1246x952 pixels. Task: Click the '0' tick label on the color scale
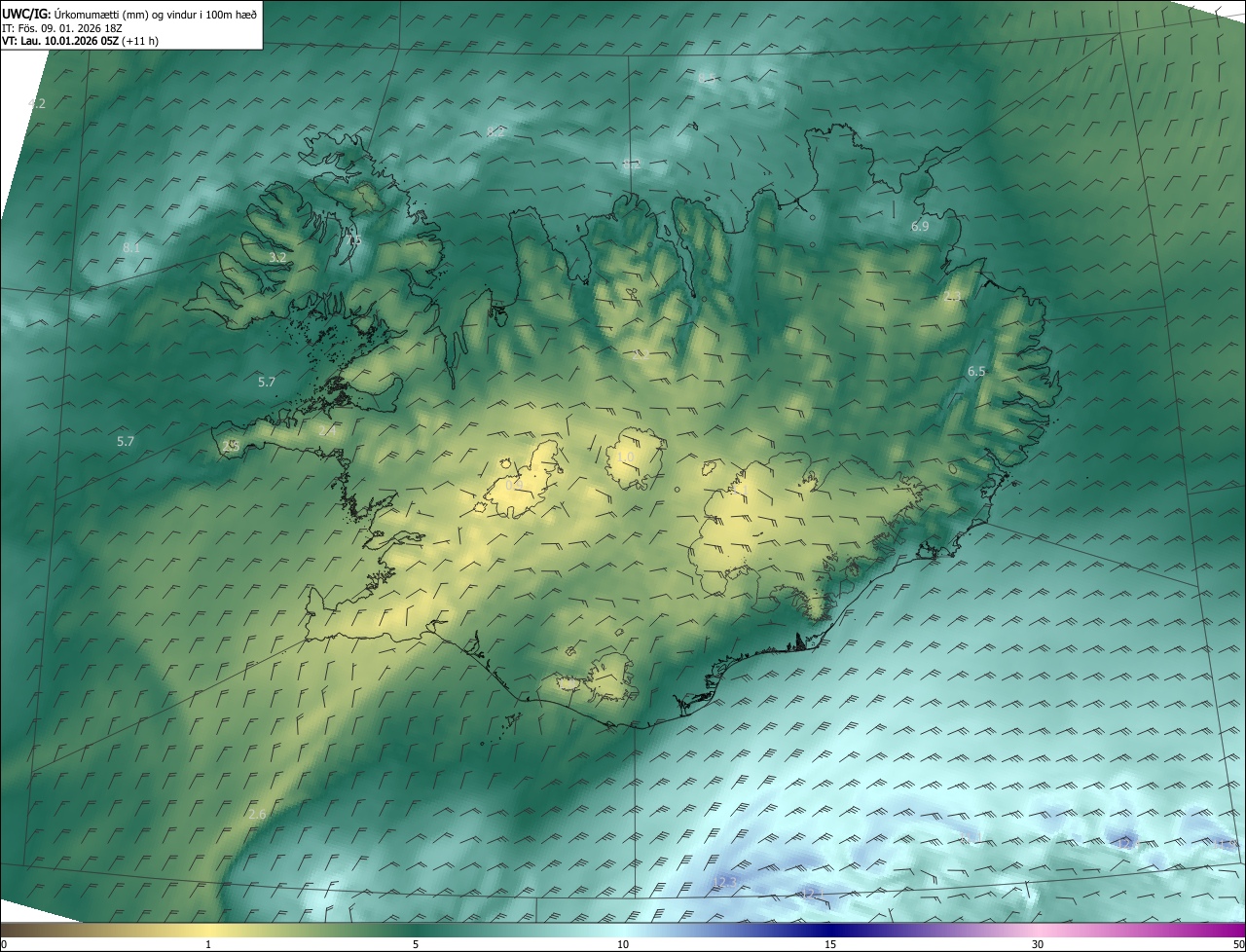4,944
